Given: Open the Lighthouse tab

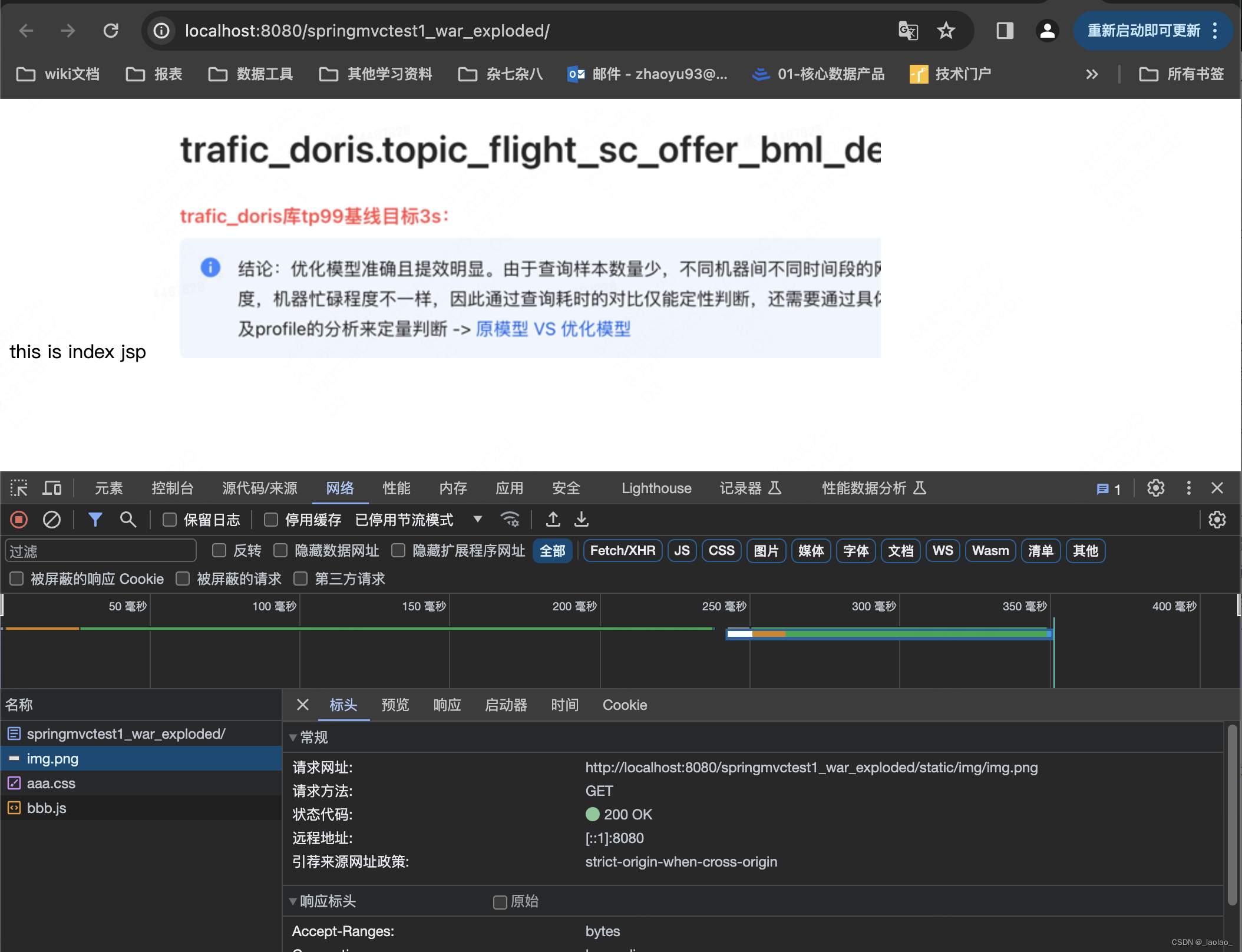Looking at the screenshot, I should (656, 488).
